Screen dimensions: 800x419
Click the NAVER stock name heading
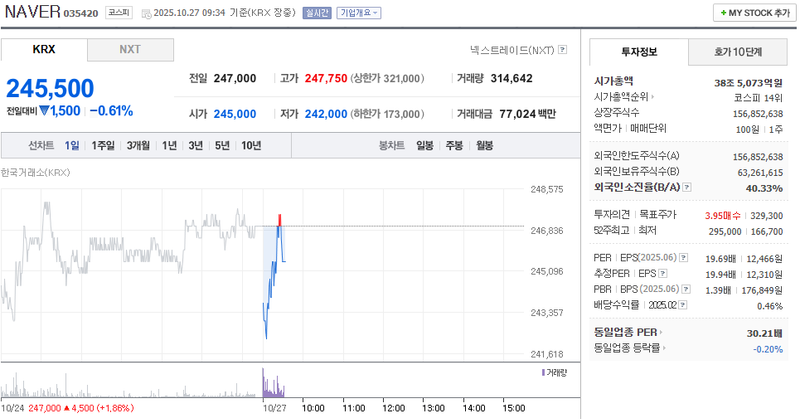(33, 12)
